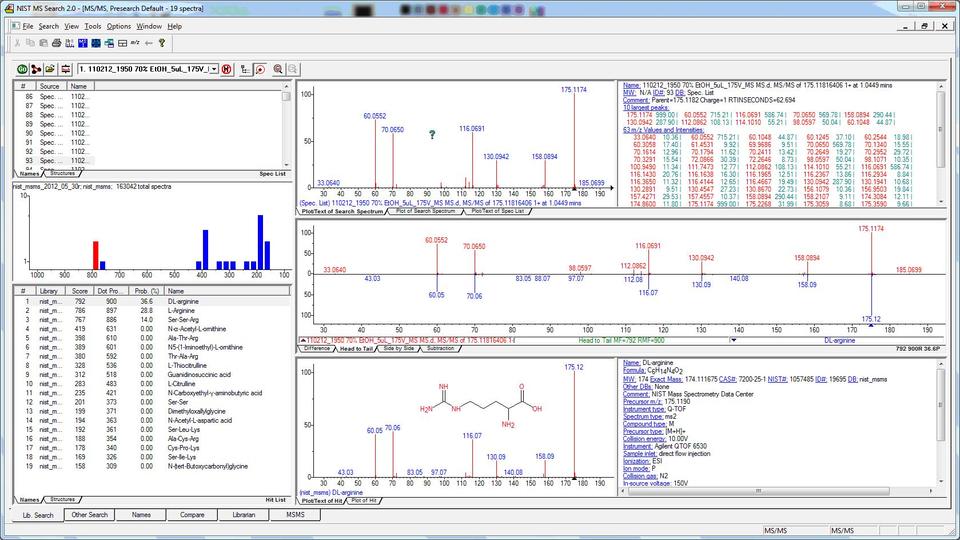Image resolution: width=960 pixels, height=540 pixels.
Task: Click the Print icon in toolbar
Action: pos(56,43)
